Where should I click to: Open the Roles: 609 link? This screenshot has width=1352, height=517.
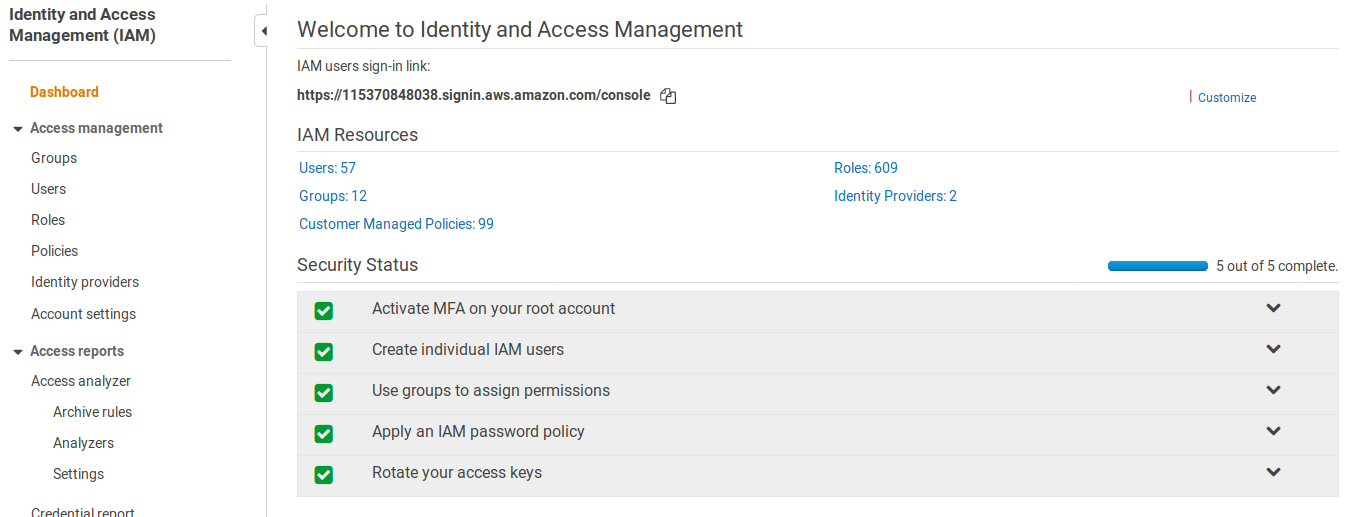(866, 168)
